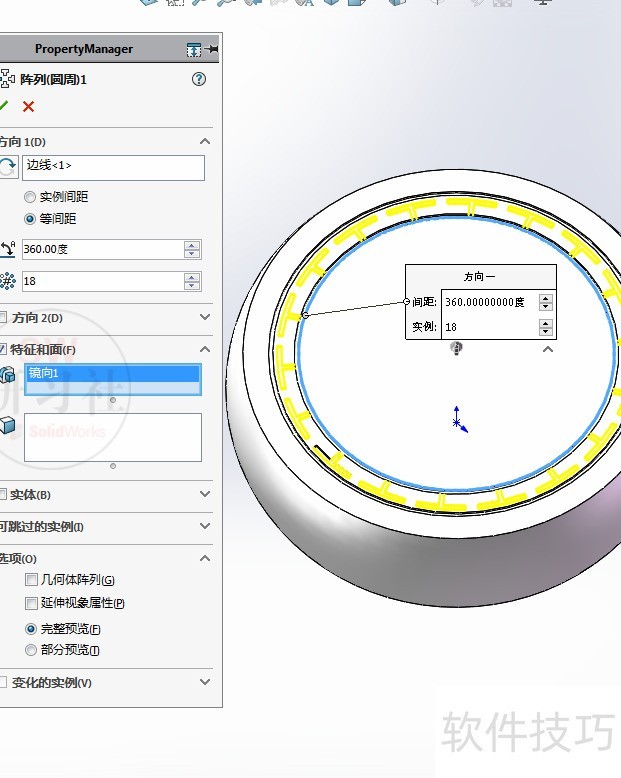Viewport: 621px width, 778px height.
Task: Collapse the 选项(O) section
Action: click(205, 558)
